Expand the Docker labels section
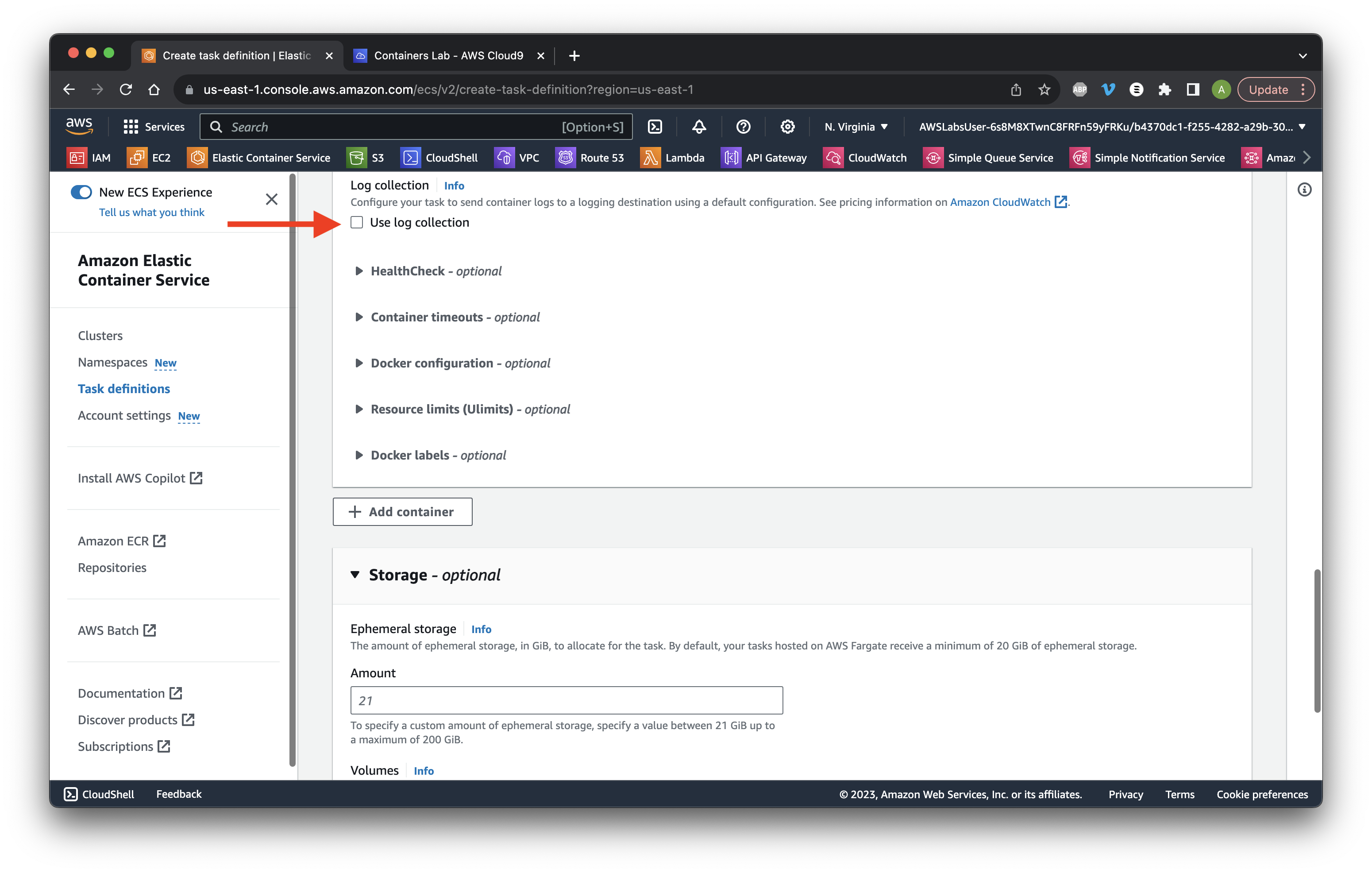Screen dimensions: 1372x873 [x=430, y=456]
